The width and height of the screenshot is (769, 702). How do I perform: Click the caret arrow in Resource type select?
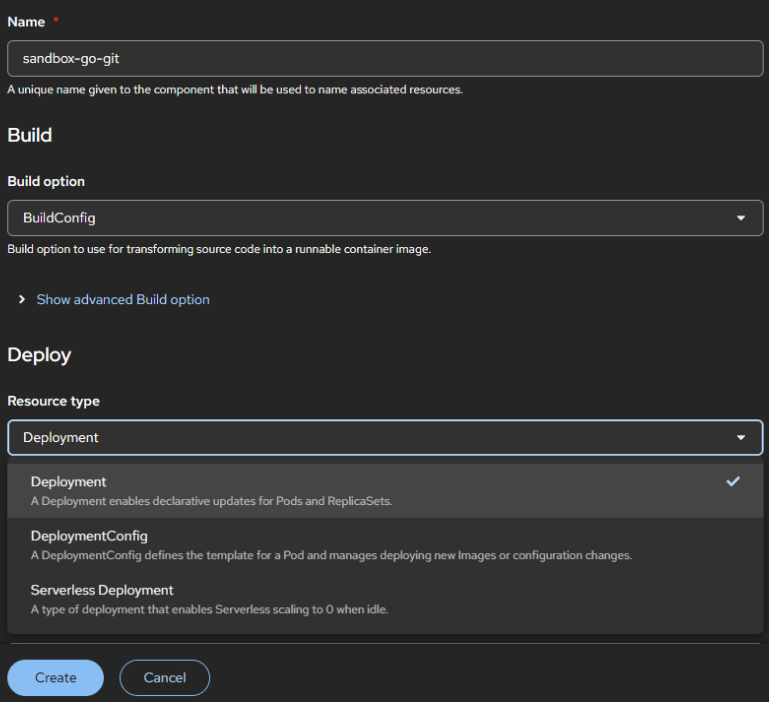[x=740, y=438]
